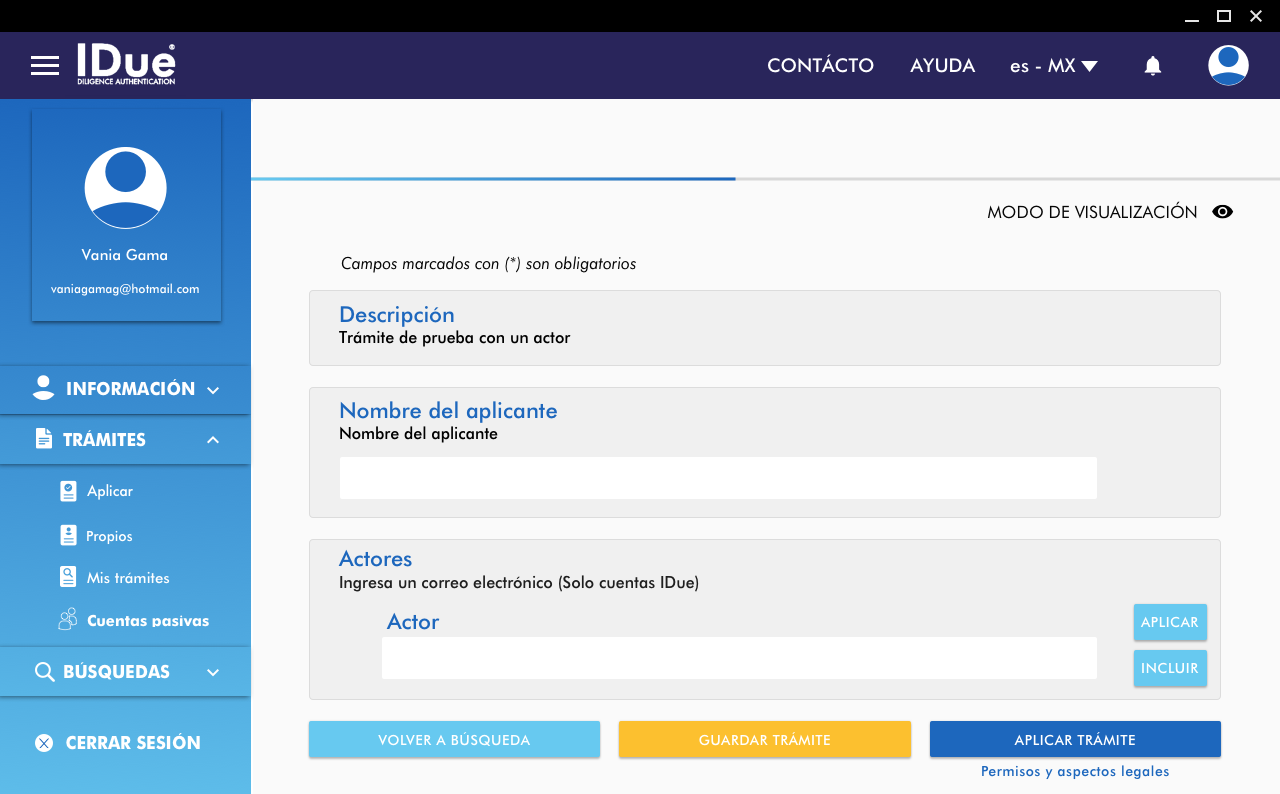Click the notification bell icon
Screen dimensions: 1280x794
coord(1152,66)
